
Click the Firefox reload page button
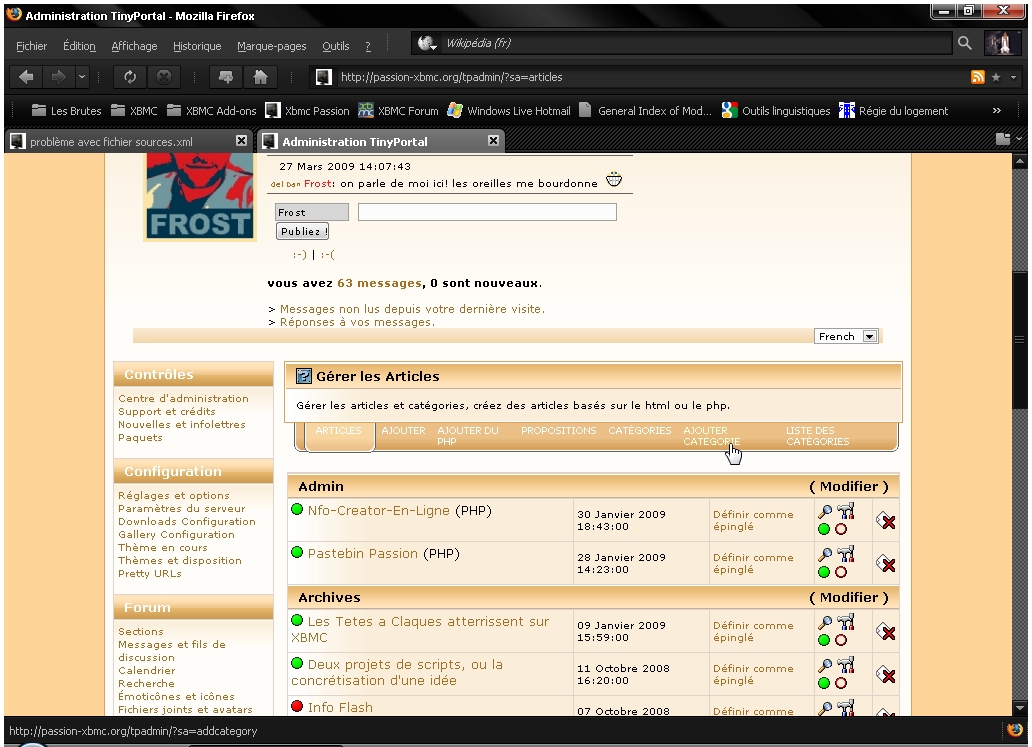point(130,77)
